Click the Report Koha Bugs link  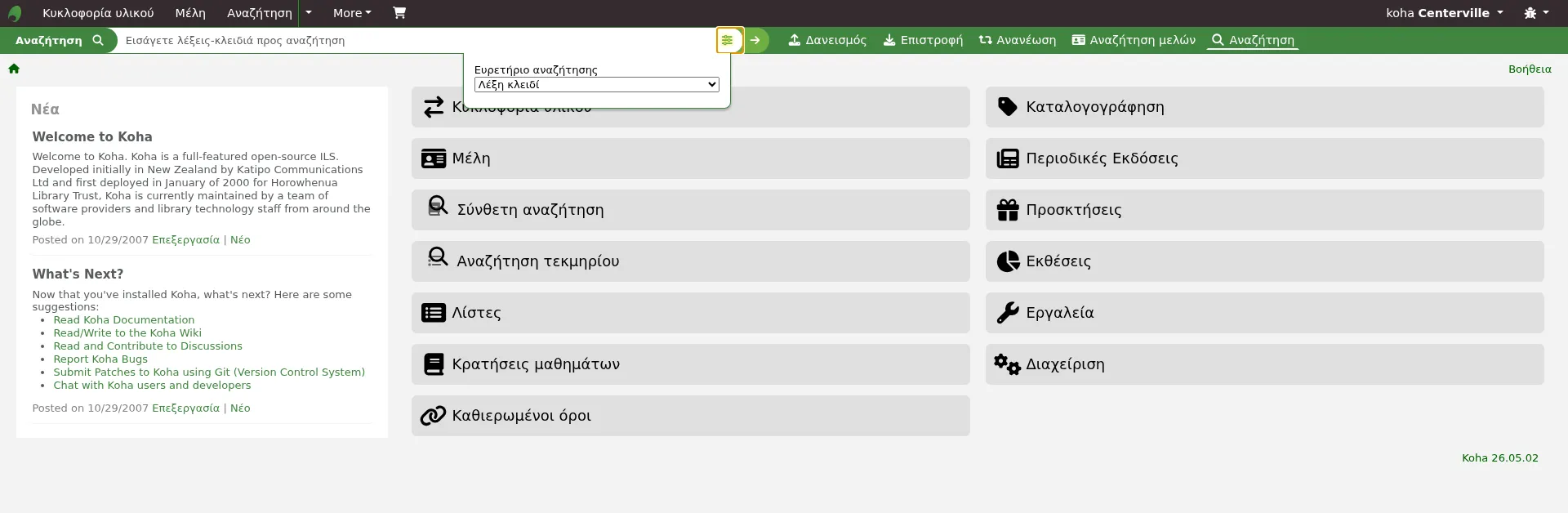[x=100, y=359]
